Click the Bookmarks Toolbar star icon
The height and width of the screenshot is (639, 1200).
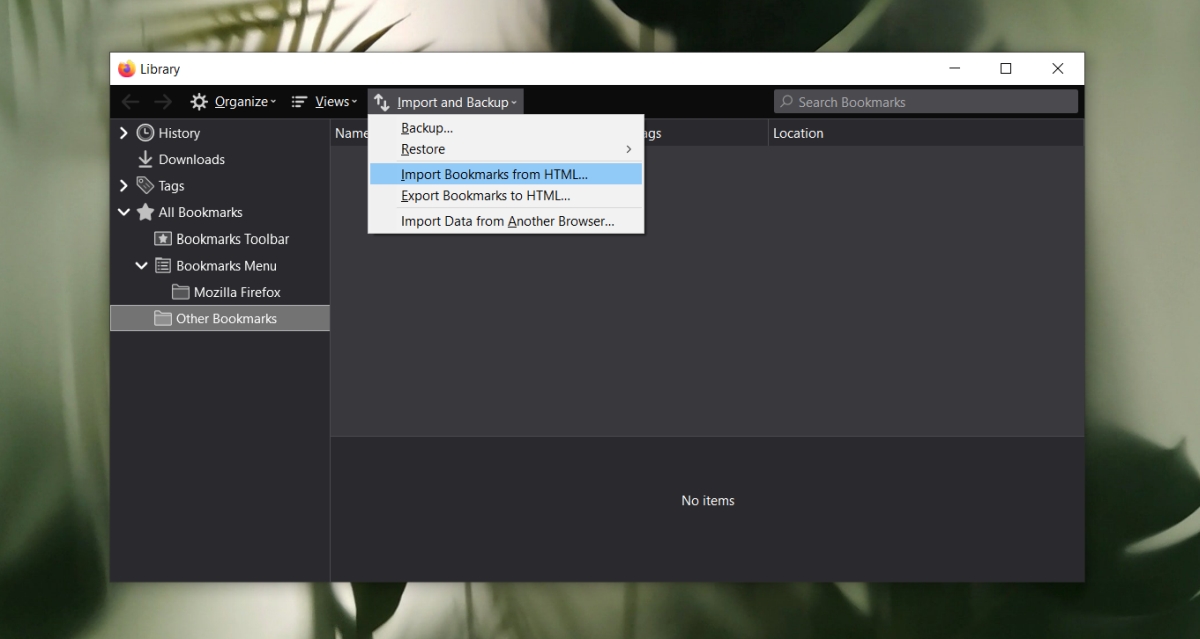click(163, 238)
